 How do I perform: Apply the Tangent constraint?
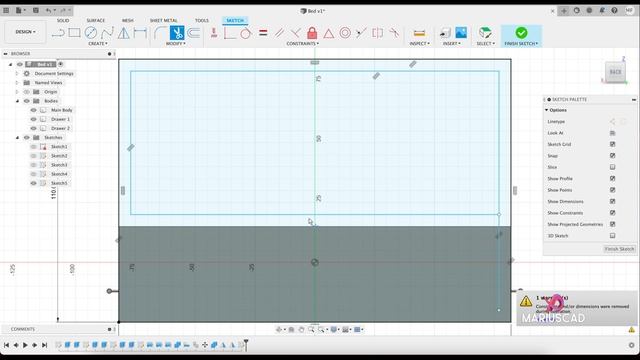coord(246,33)
